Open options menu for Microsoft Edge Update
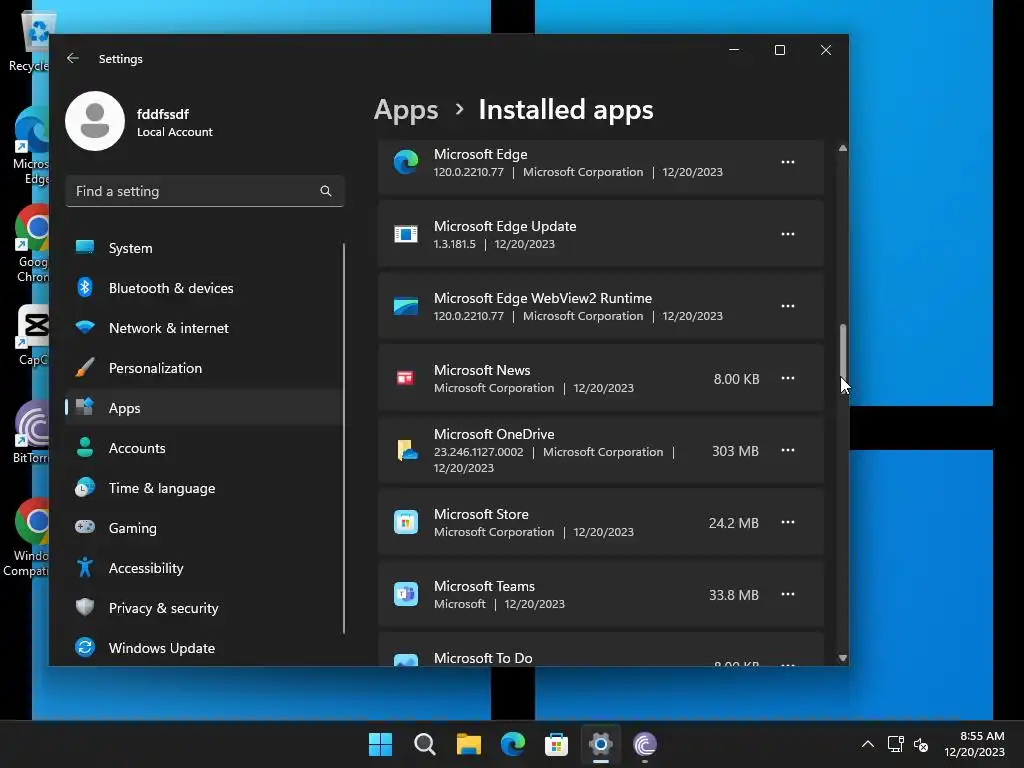The height and width of the screenshot is (768, 1024). pos(788,234)
